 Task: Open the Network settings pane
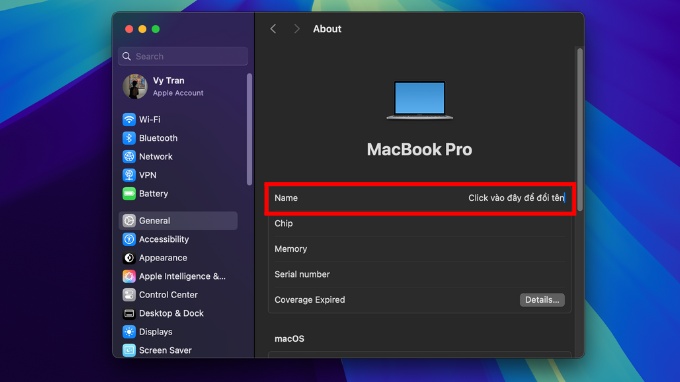coord(156,157)
